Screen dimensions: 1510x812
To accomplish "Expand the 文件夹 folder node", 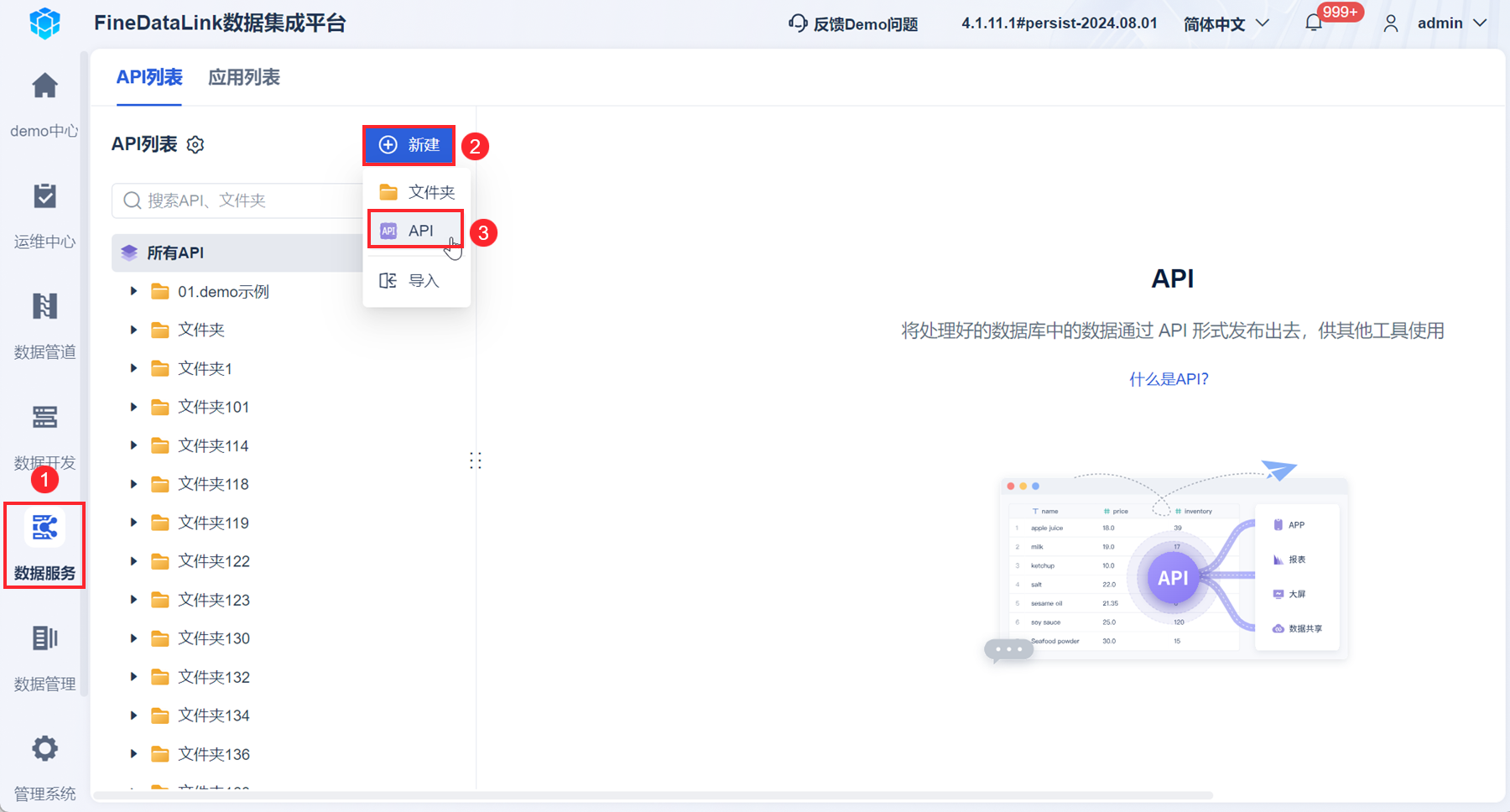I will click(x=133, y=330).
